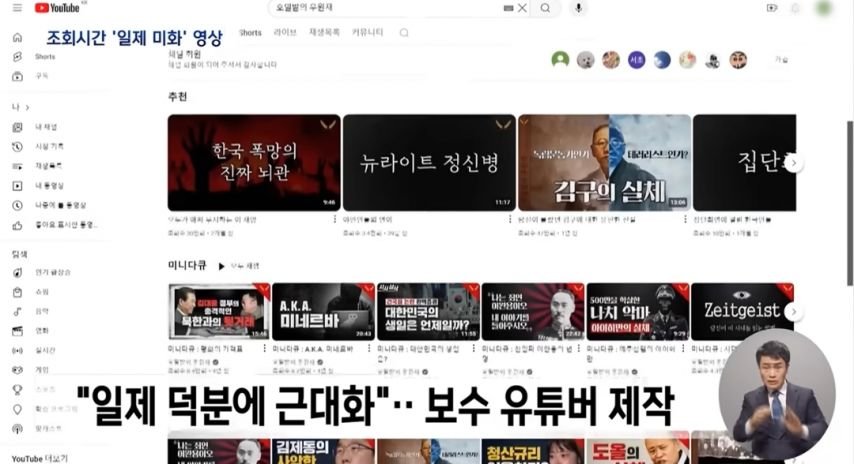
Task: Open the notifications bell
Action: (796, 8)
